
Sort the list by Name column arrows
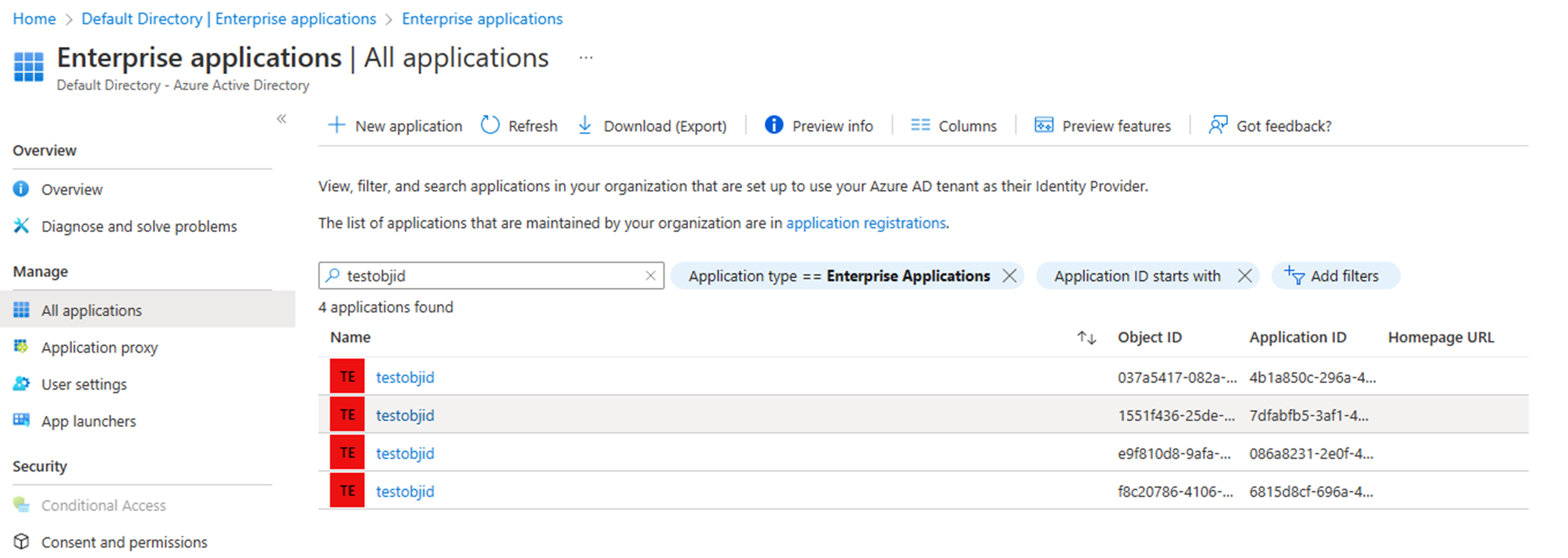pyautogui.click(x=1086, y=338)
